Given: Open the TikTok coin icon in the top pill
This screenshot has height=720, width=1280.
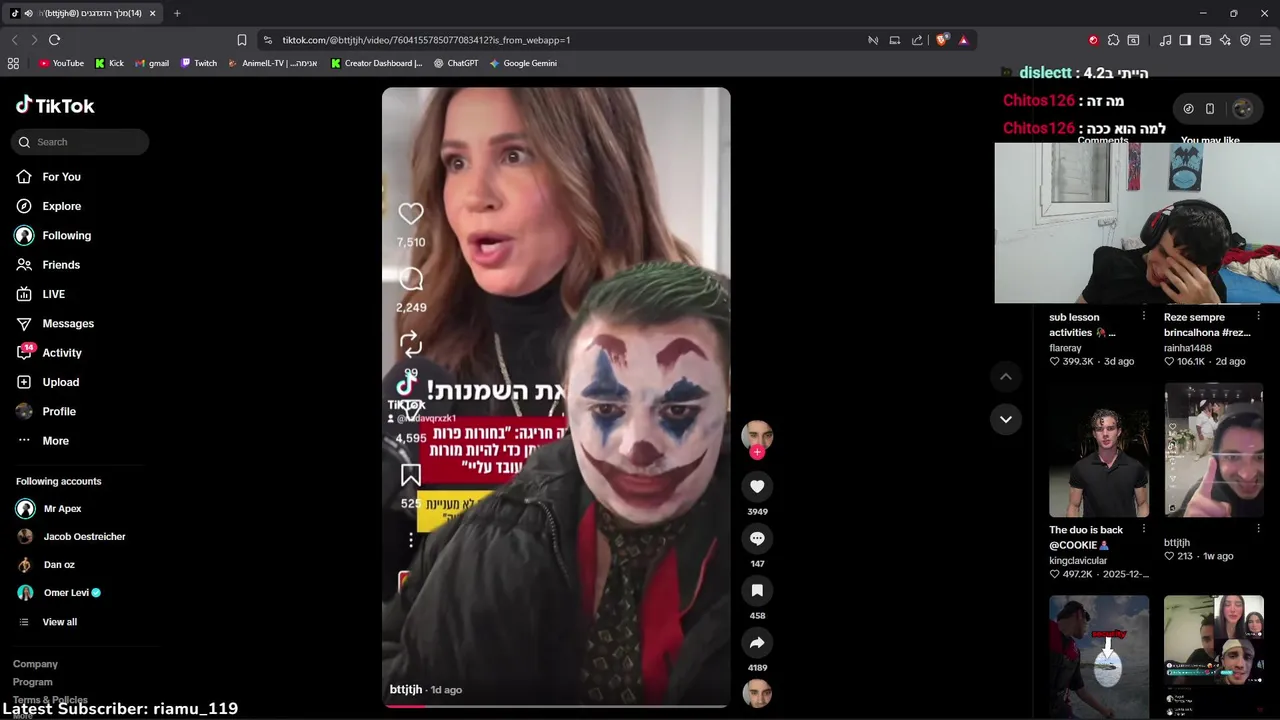Looking at the screenshot, I should tap(1188, 109).
